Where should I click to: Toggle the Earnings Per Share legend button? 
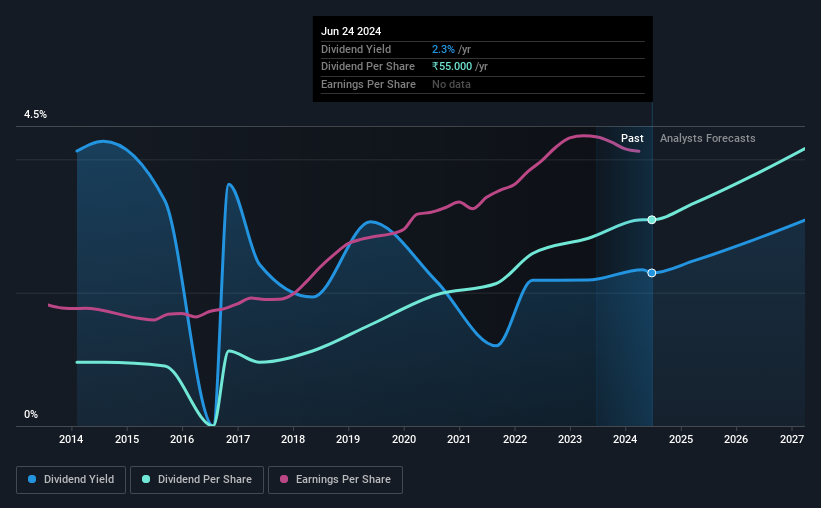pyautogui.click(x=335, y=480)
